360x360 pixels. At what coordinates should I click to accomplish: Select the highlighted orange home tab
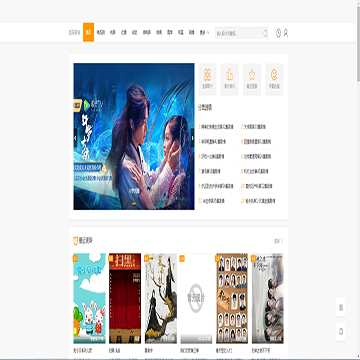pos(88,32)
